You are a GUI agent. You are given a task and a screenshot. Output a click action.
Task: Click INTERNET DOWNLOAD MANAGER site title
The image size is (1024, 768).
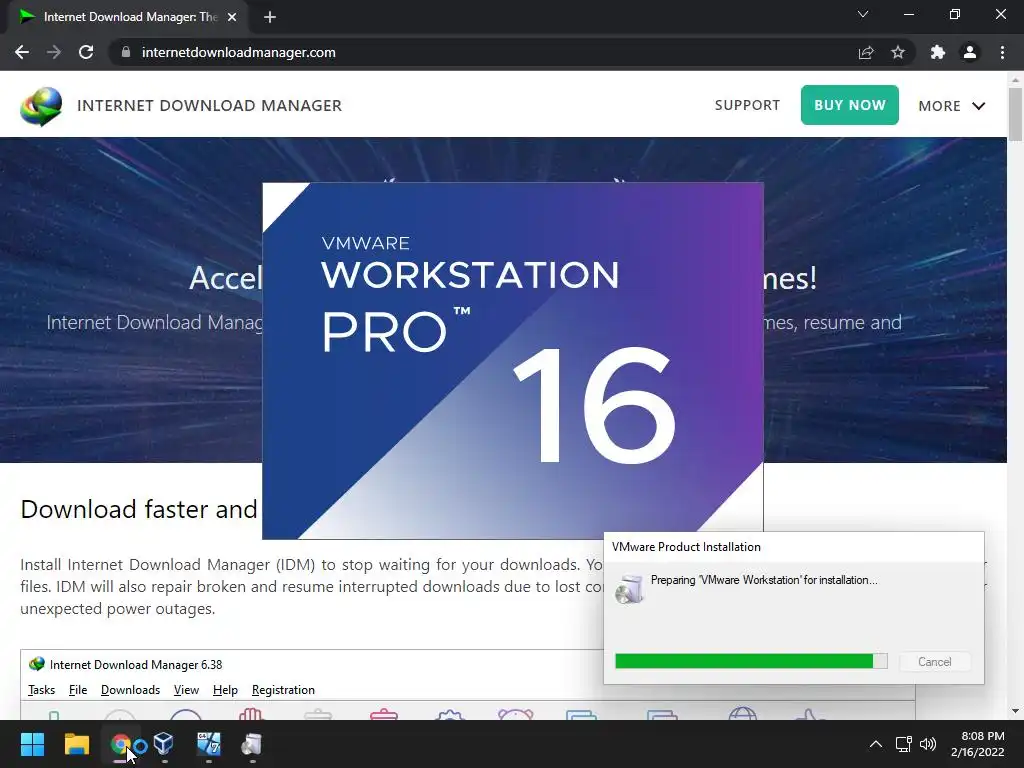coord(210,105)
